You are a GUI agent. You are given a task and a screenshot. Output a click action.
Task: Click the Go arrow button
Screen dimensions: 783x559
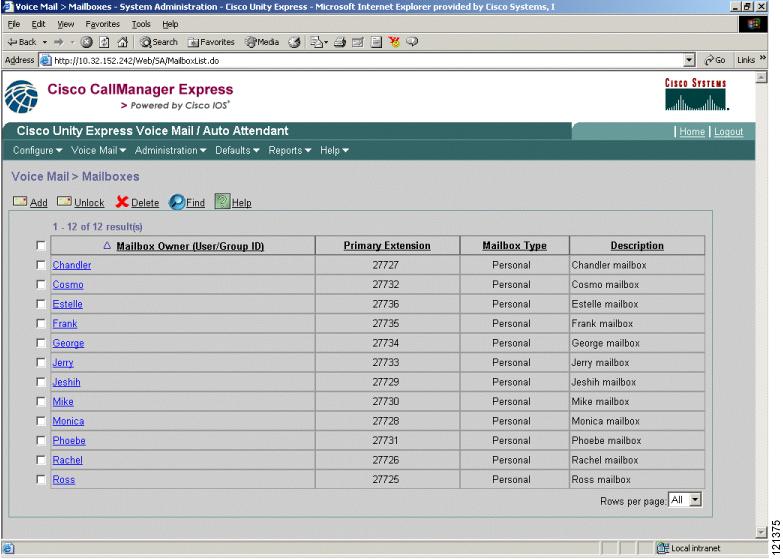(715, 60)
